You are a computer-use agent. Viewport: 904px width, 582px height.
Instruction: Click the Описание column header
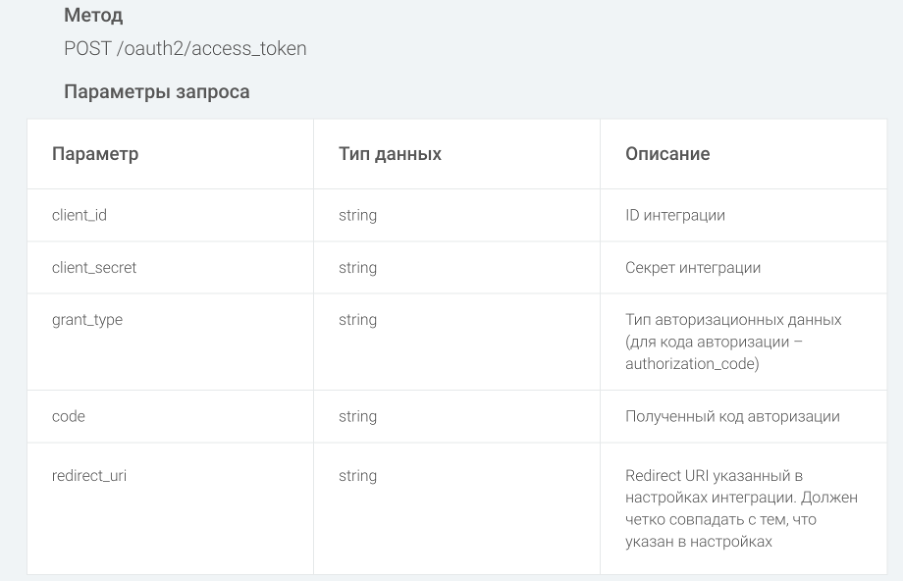tap(668, 154)
